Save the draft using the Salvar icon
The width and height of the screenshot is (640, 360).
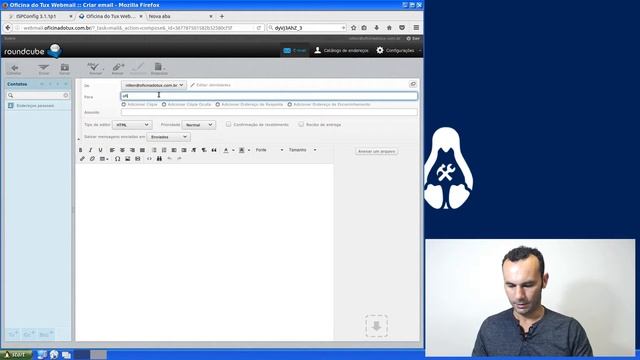pyautogui.click(x=64, y=69)
